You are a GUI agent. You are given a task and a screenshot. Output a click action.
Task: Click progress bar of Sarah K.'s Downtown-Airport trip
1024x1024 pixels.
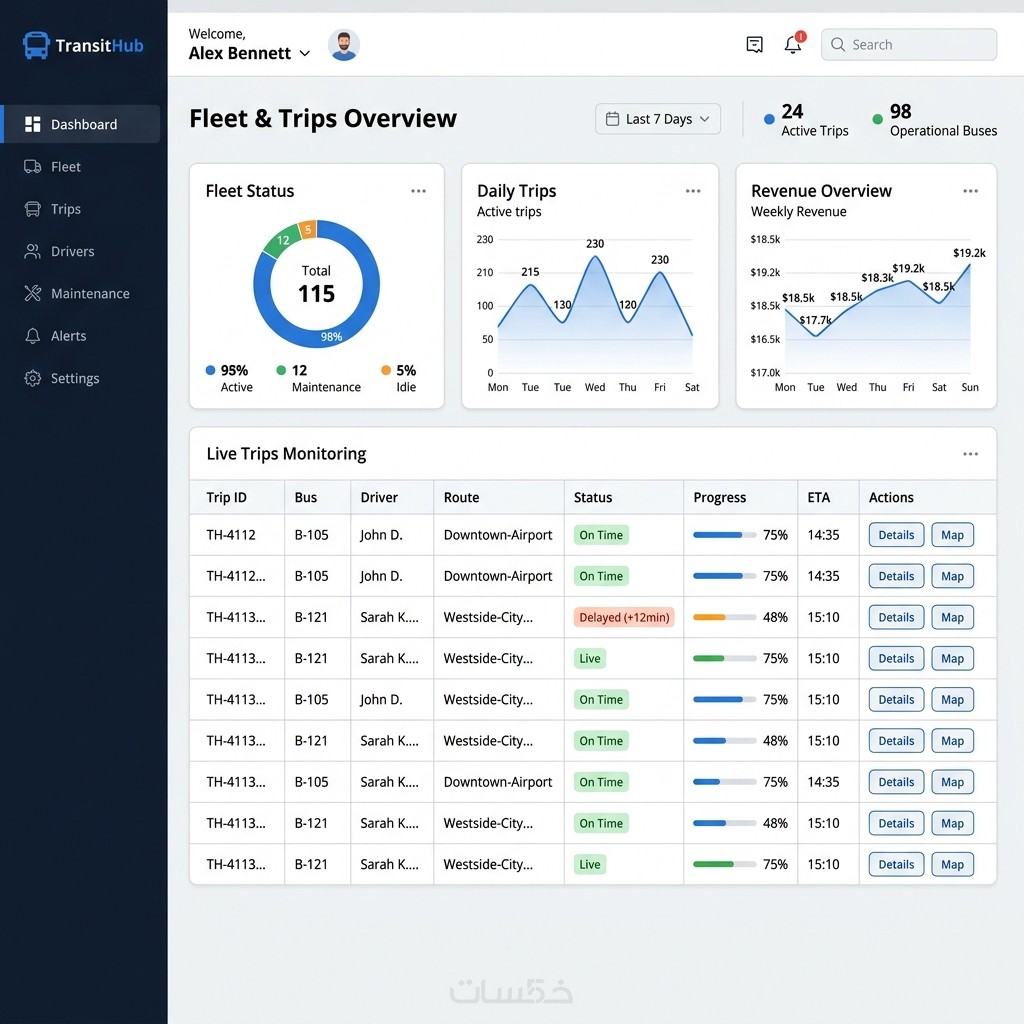click(x=724, y=782)
